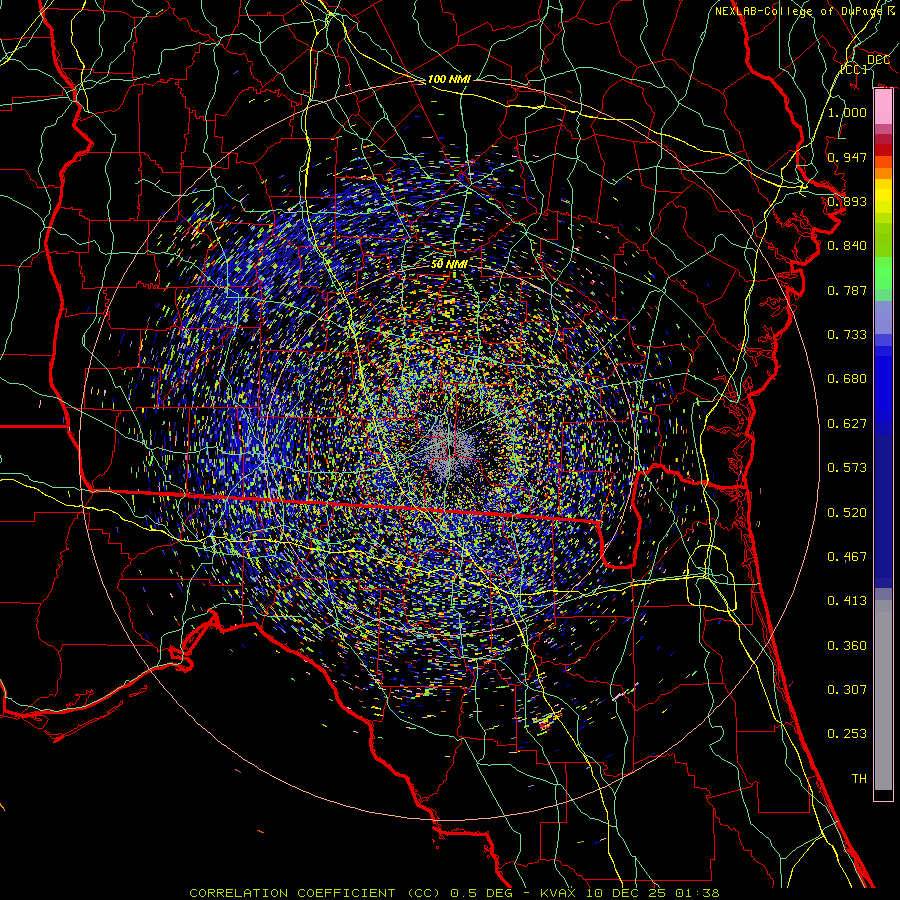The image size is (900, 900).
Task: Click the 0.520 legend value
Action: (847, 513)
